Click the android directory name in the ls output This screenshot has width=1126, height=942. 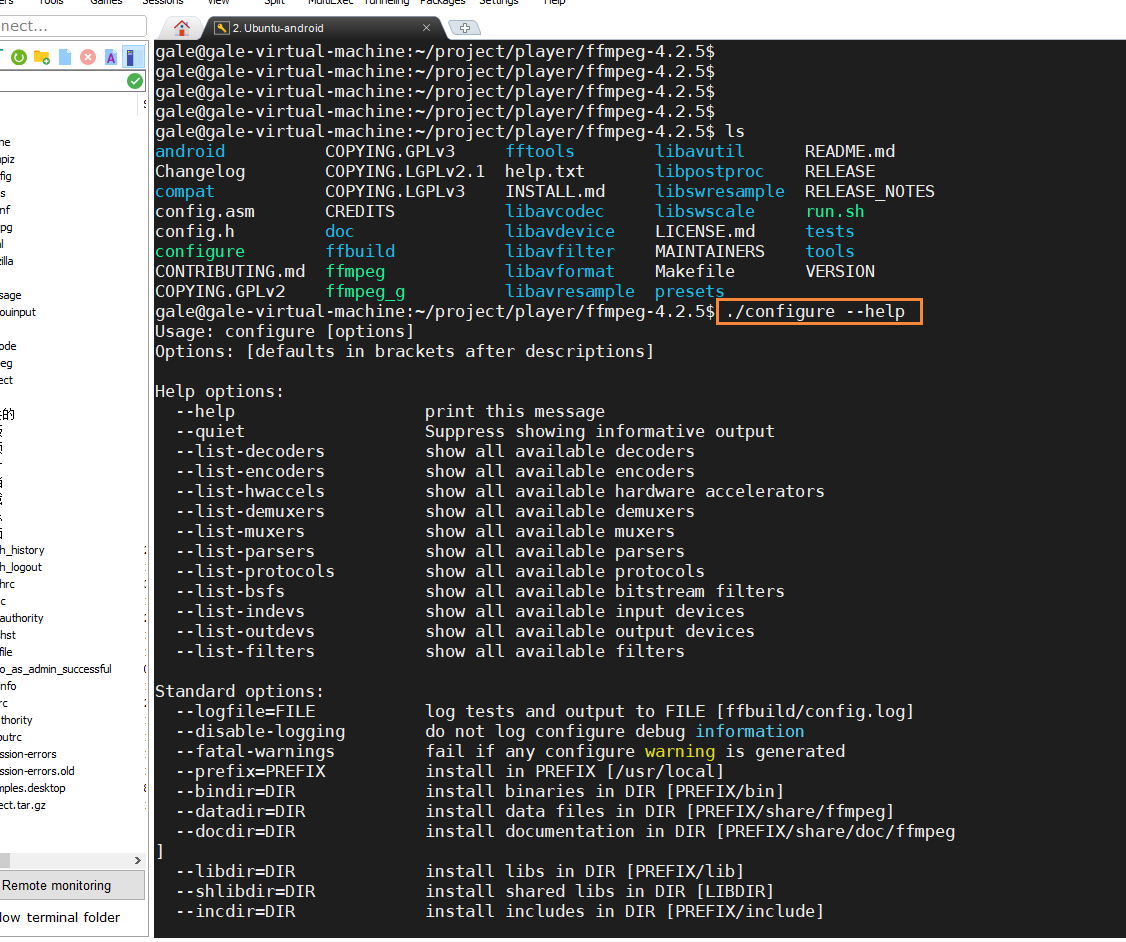(x=190, y=151)
